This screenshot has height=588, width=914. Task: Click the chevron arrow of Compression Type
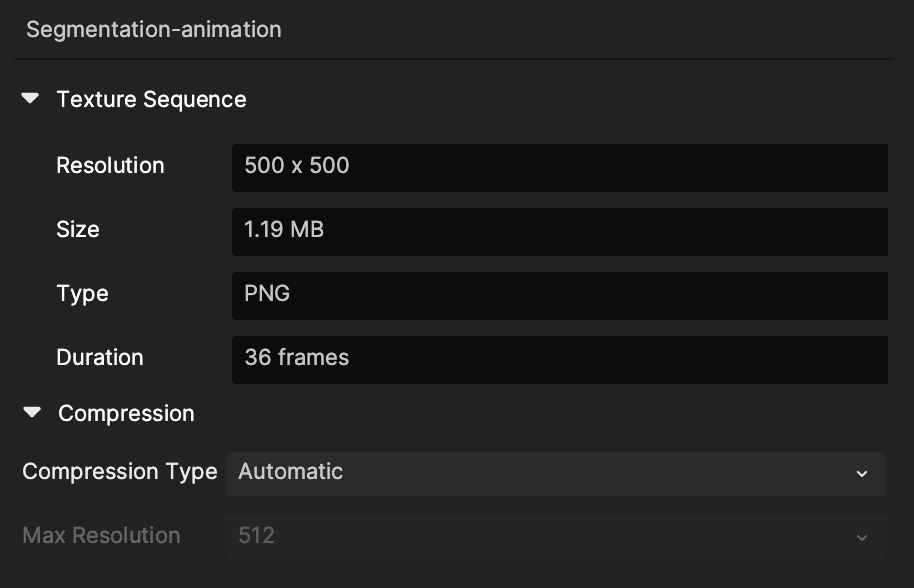[862, 474]
